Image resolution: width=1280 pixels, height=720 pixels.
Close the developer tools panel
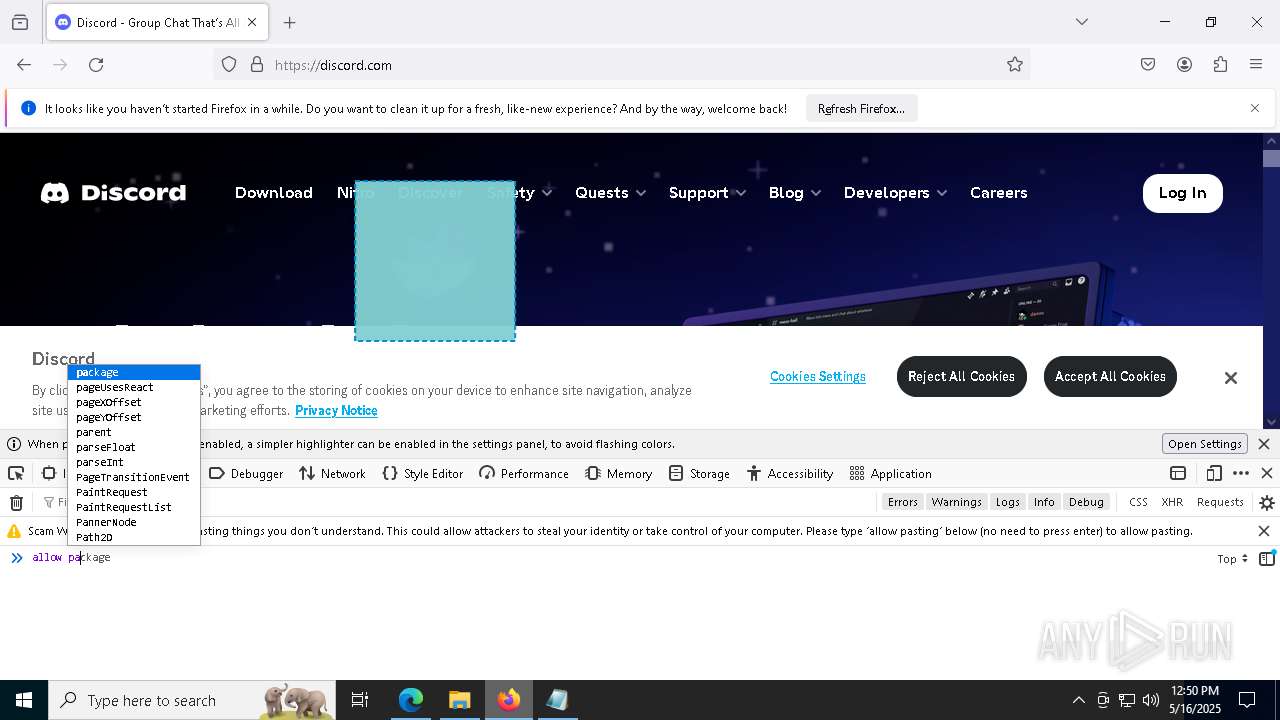click(1267, 474)
